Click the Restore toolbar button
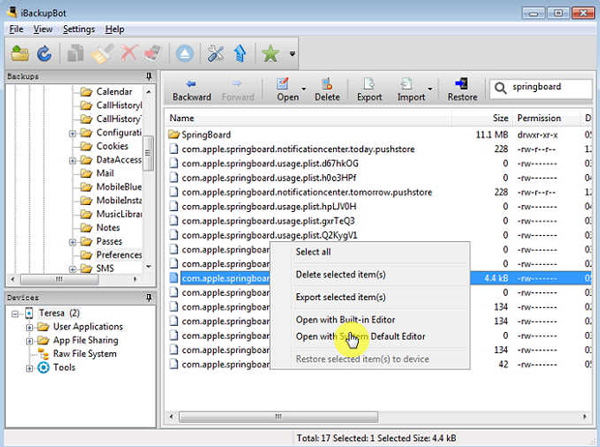The width and height of the screenshot is (600, 447). [461, 90]
